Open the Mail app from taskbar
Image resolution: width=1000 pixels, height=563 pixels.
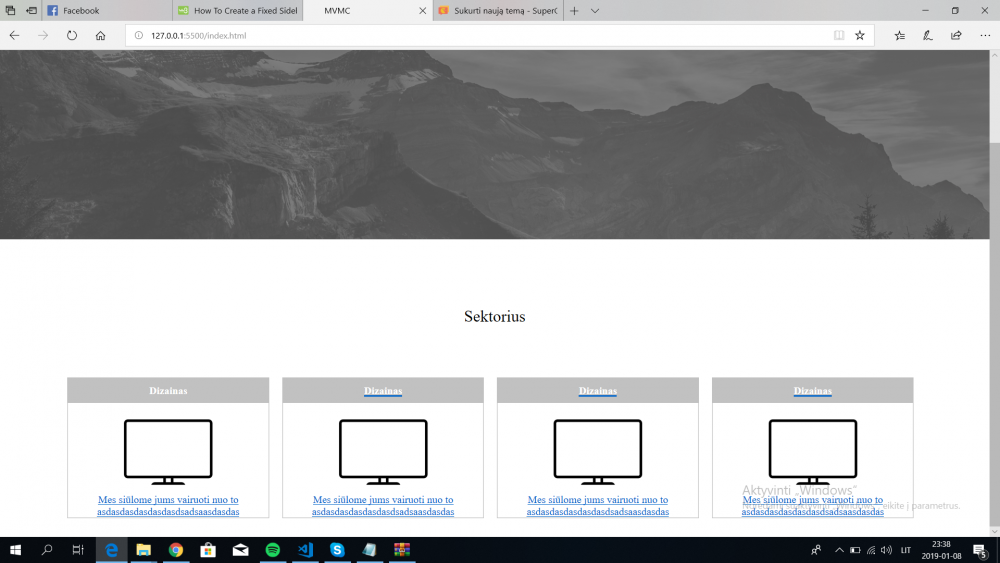click(240, 550)
